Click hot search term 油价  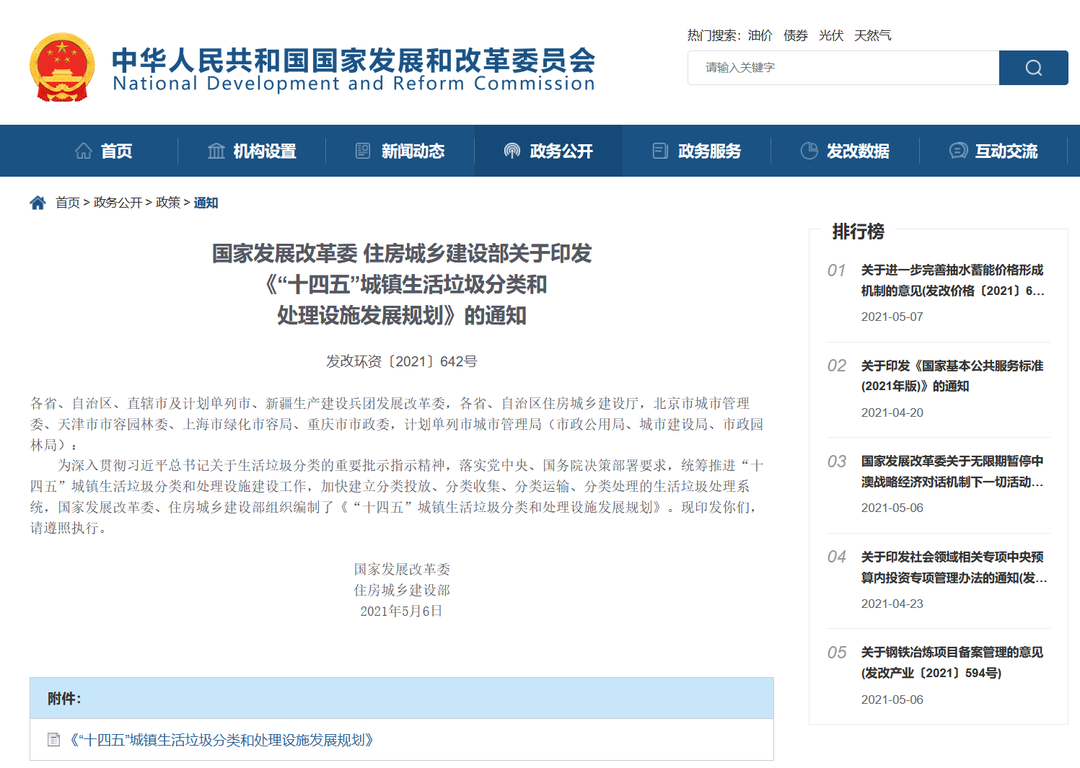760,35
